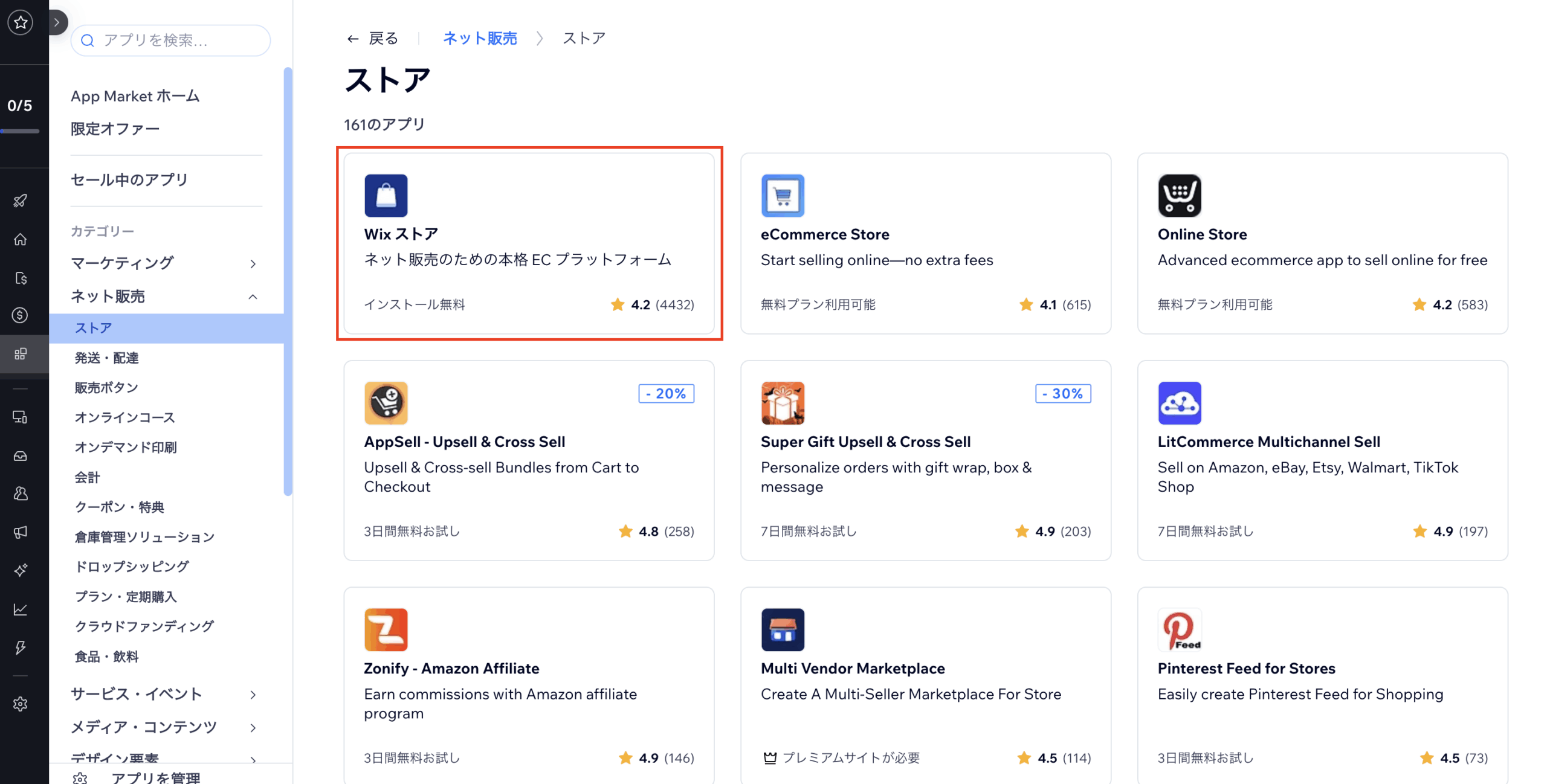Expand the sidebar with the arrow button
The height and width of the screenshot is (784, 1547).
click(x=57, y=22)
